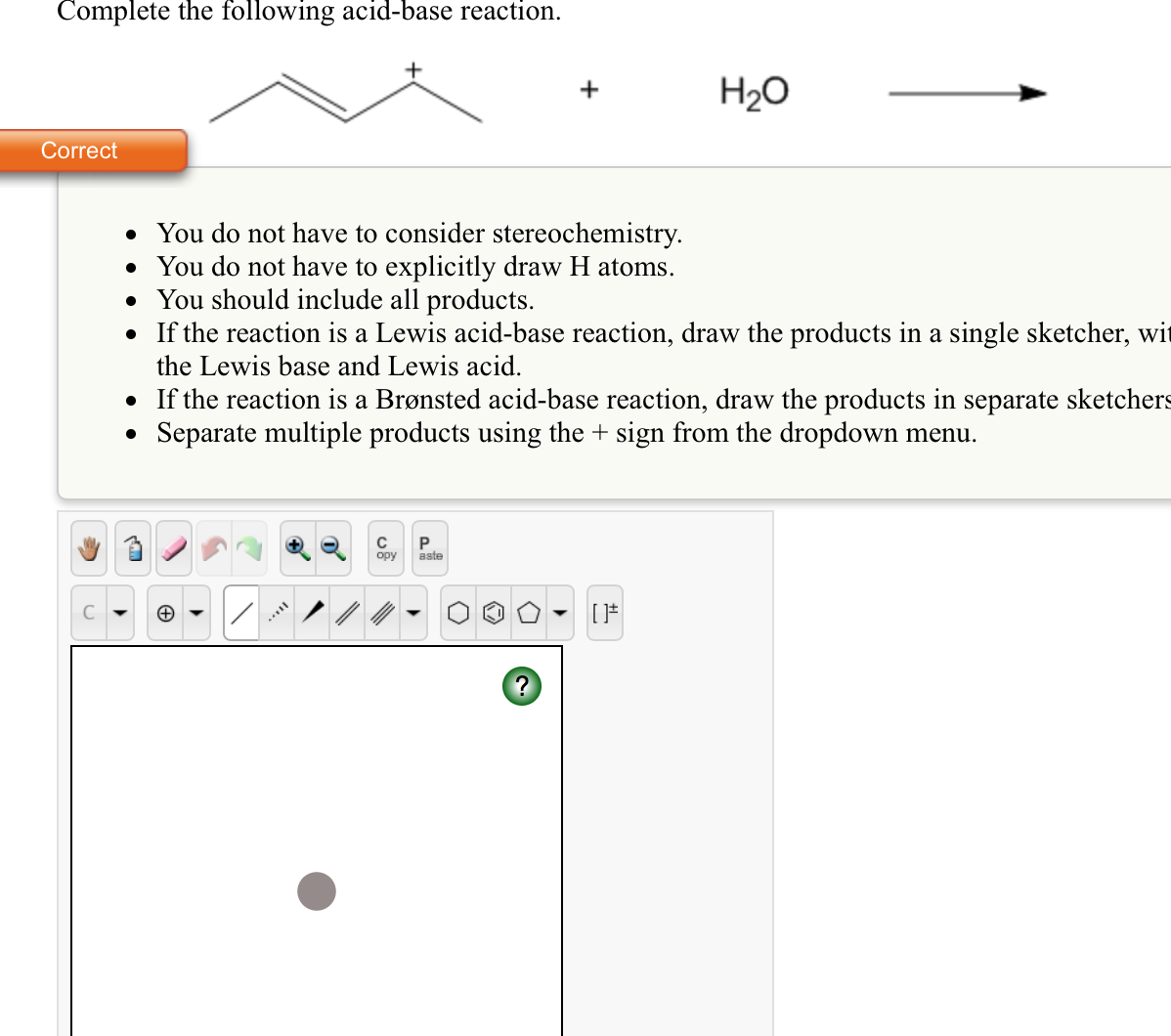This screenshot has width=1171, height=1036.
Task: Insert a cyclopentane ring
Action: pyautogui.click(x=529, y=613)
